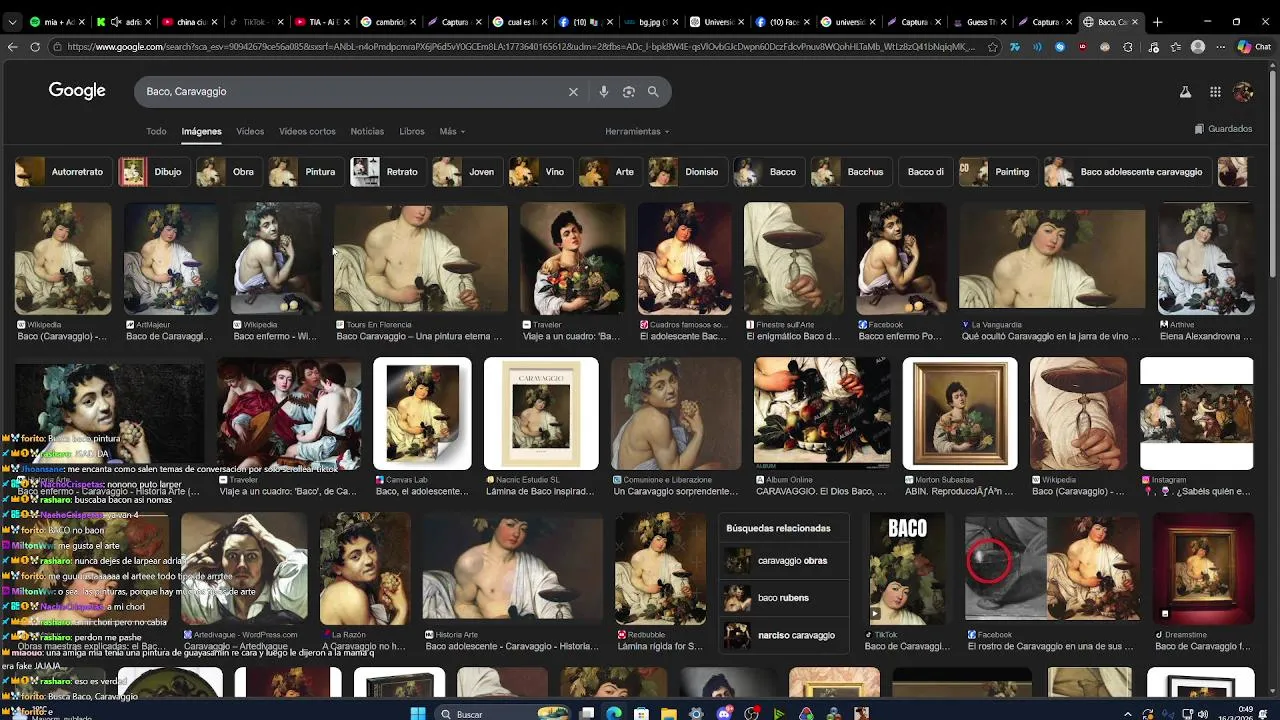Viewport: 1280px width, 720px height.
Task: Switch to the Noticias tab
Action: 367,131
